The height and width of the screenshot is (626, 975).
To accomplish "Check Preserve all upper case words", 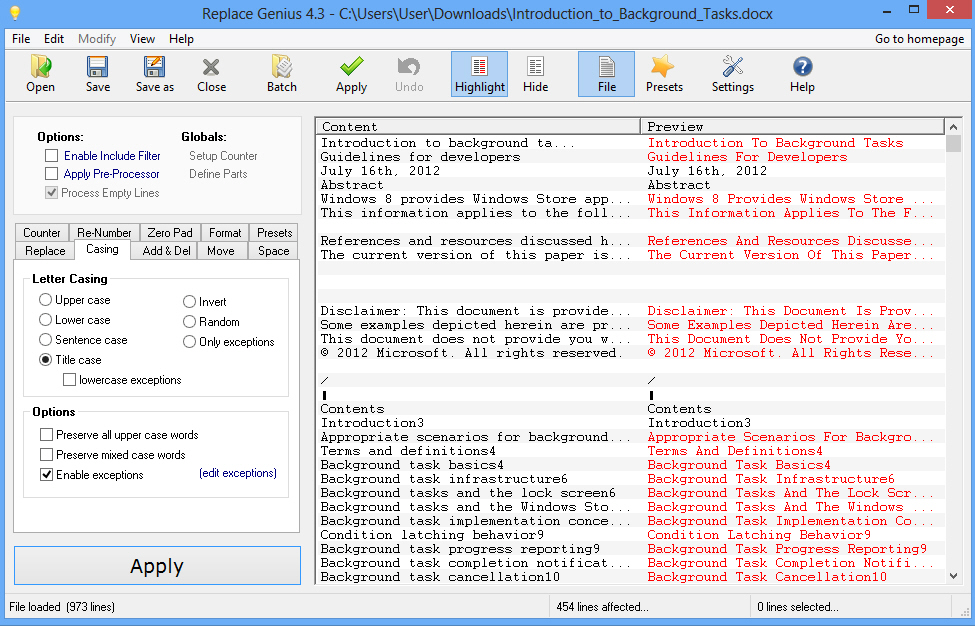I will (47, 435).
